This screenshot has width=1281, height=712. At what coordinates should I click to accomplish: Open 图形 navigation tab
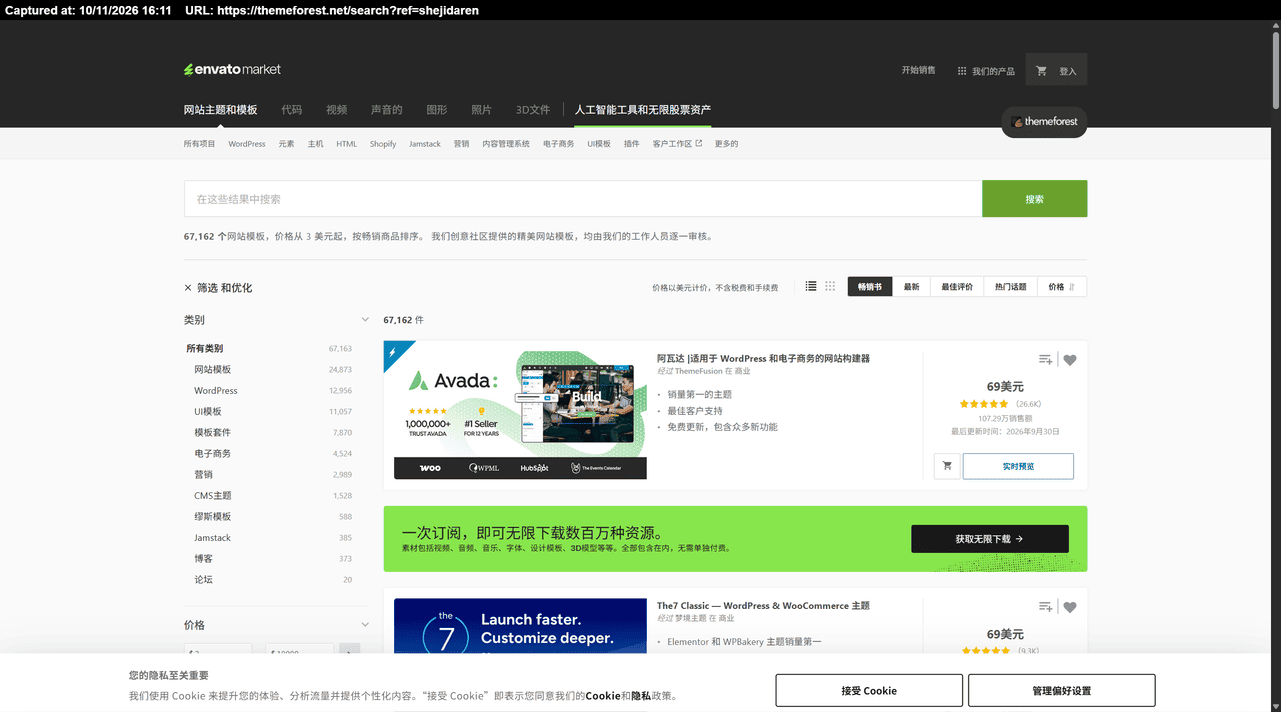[437, 110]
